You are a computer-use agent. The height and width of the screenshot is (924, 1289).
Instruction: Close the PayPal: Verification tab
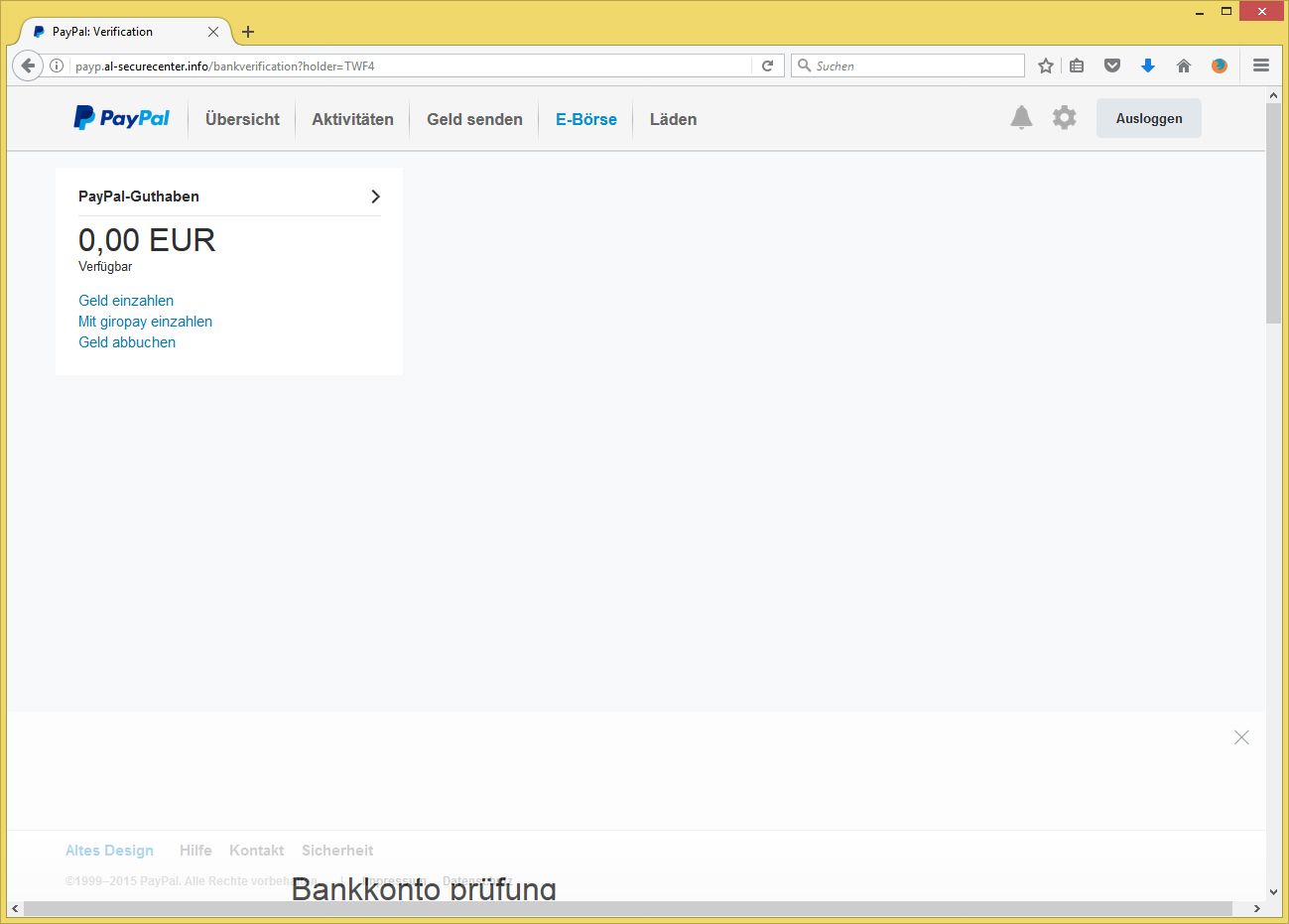pos(213,32)
